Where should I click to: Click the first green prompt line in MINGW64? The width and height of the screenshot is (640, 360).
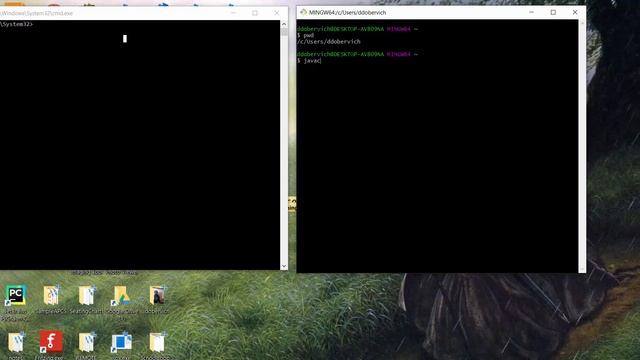tap(358, 29)
